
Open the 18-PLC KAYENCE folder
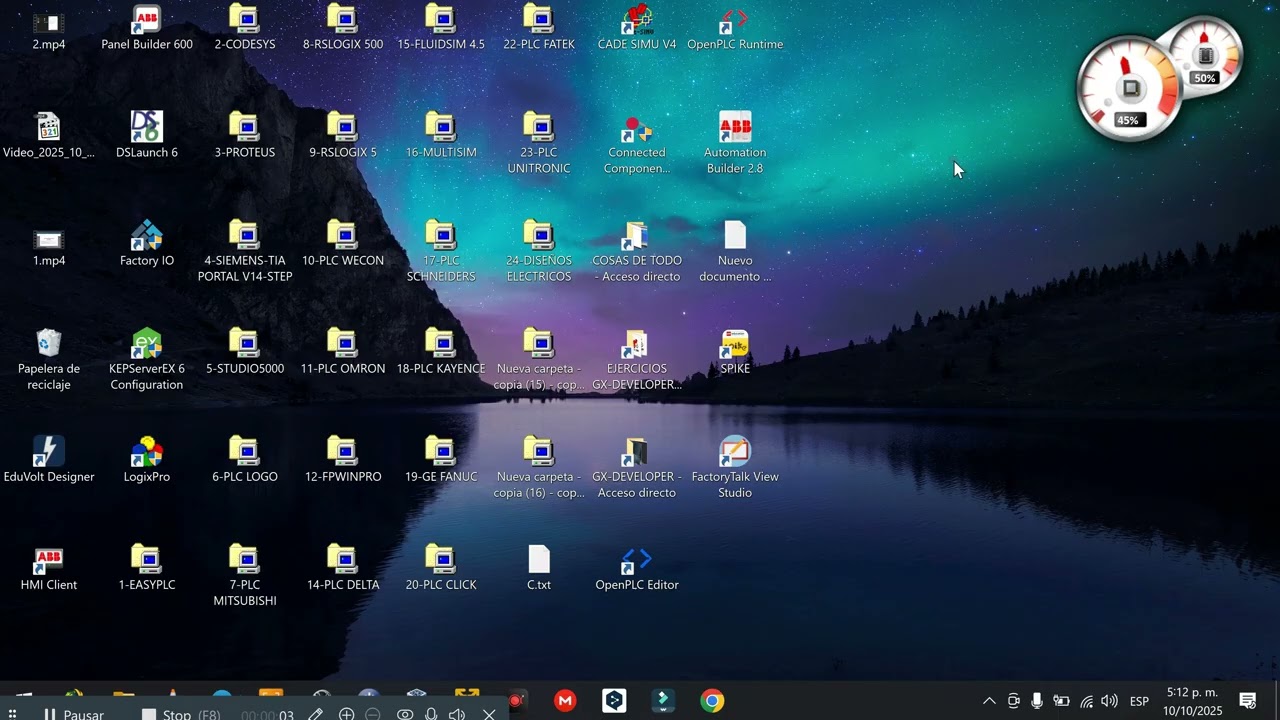(x=441, y=352)
